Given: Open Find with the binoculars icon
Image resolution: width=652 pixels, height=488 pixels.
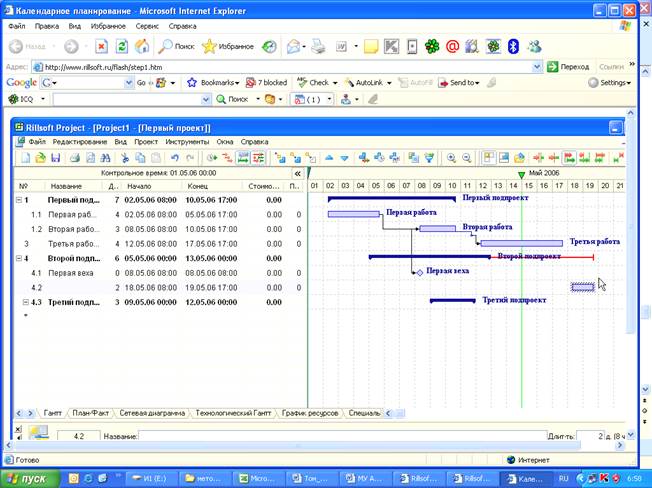Looking at the screenshot, I should (x=106, y=158).
